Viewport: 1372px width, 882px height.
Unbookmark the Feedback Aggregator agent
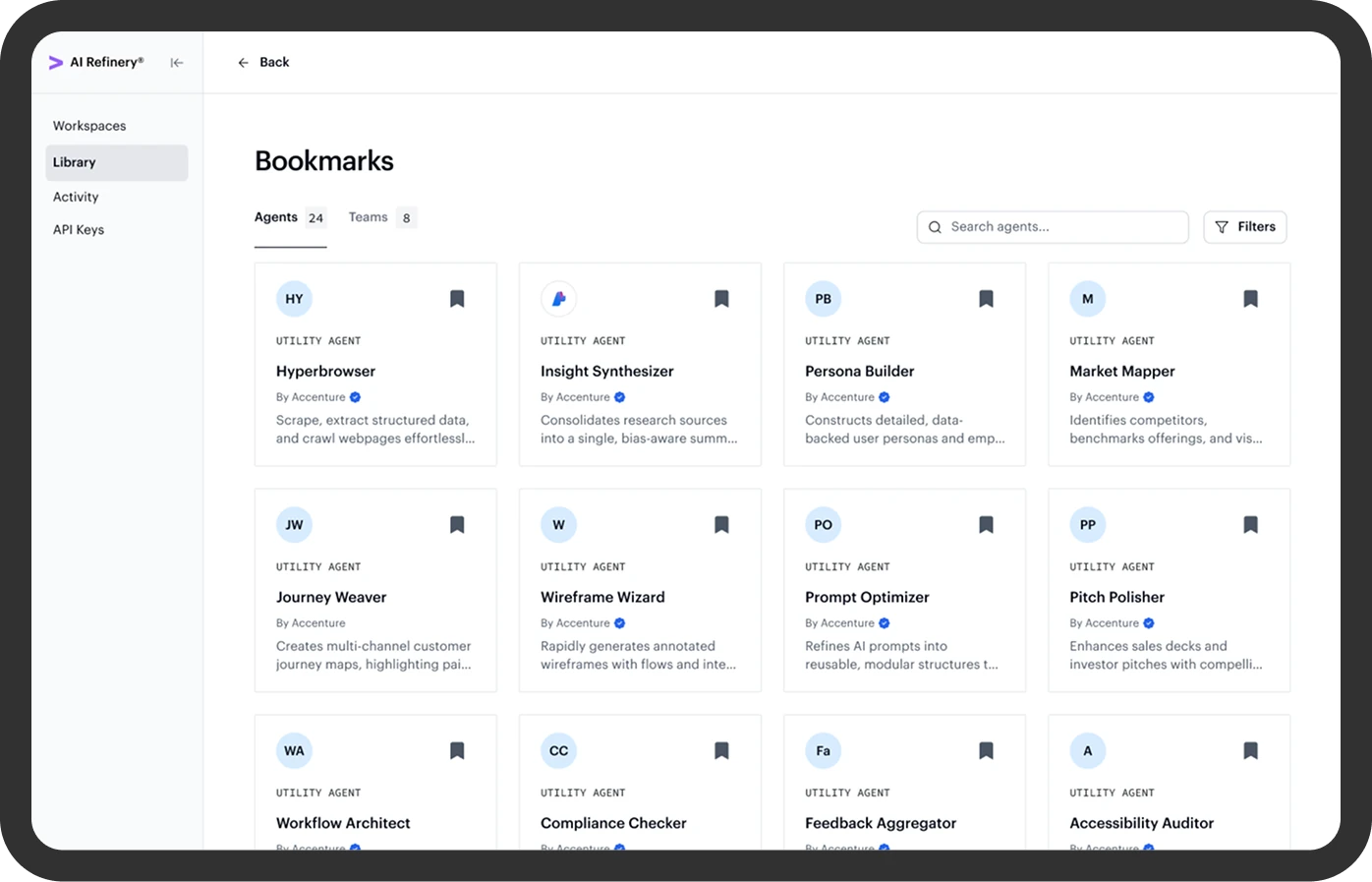pos(986,751)
